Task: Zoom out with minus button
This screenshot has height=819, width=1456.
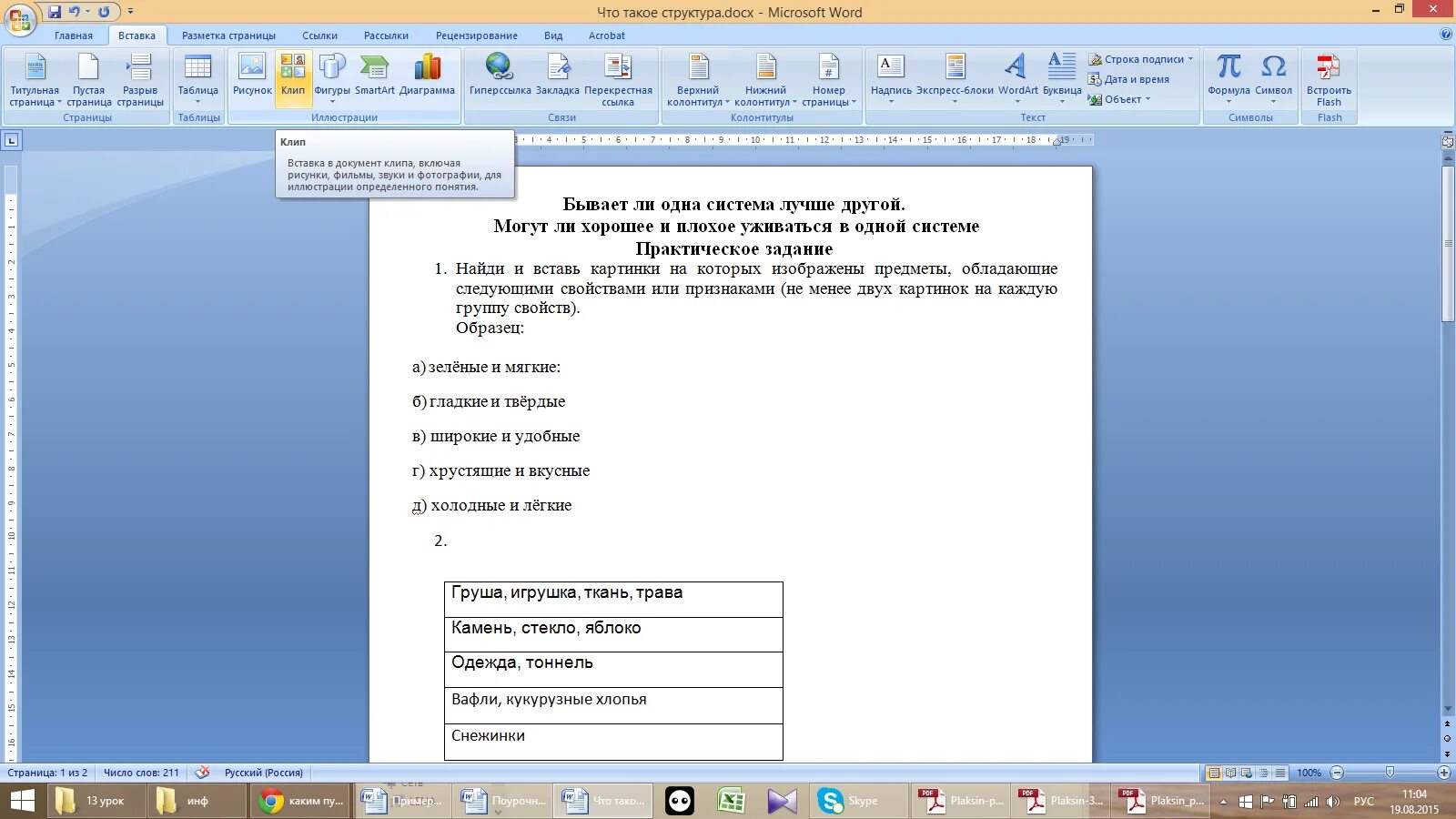Action: 1337,773
